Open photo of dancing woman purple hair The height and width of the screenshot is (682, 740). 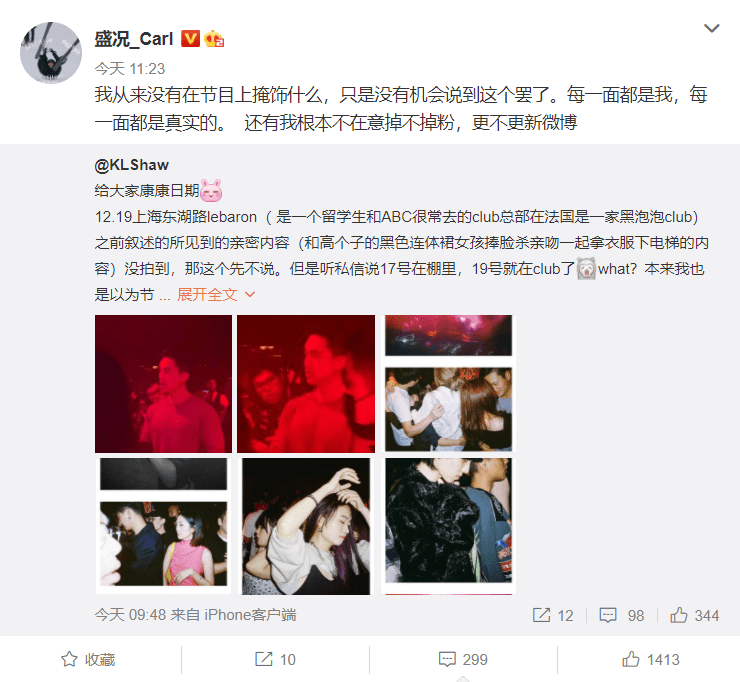point(306,526)
